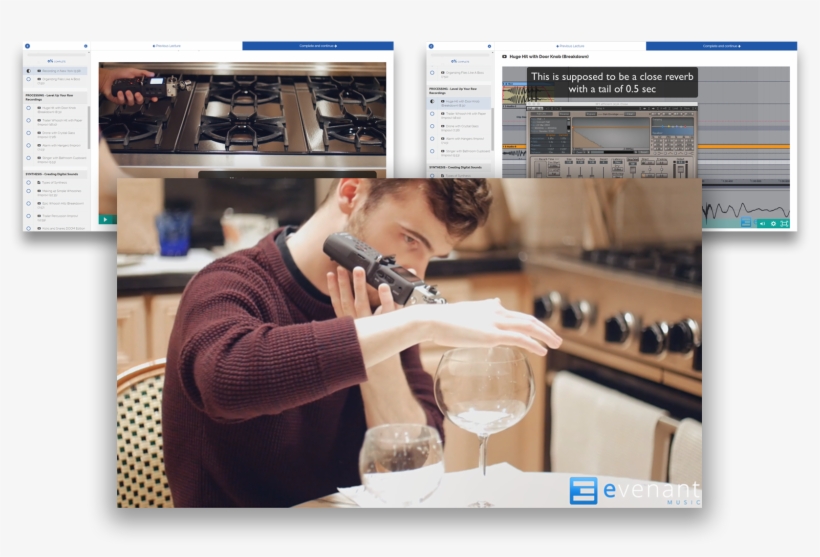
Task: Click Huge Hit with Door Knob lecture title
Action: pyautogui.click(x=549, y=56)
